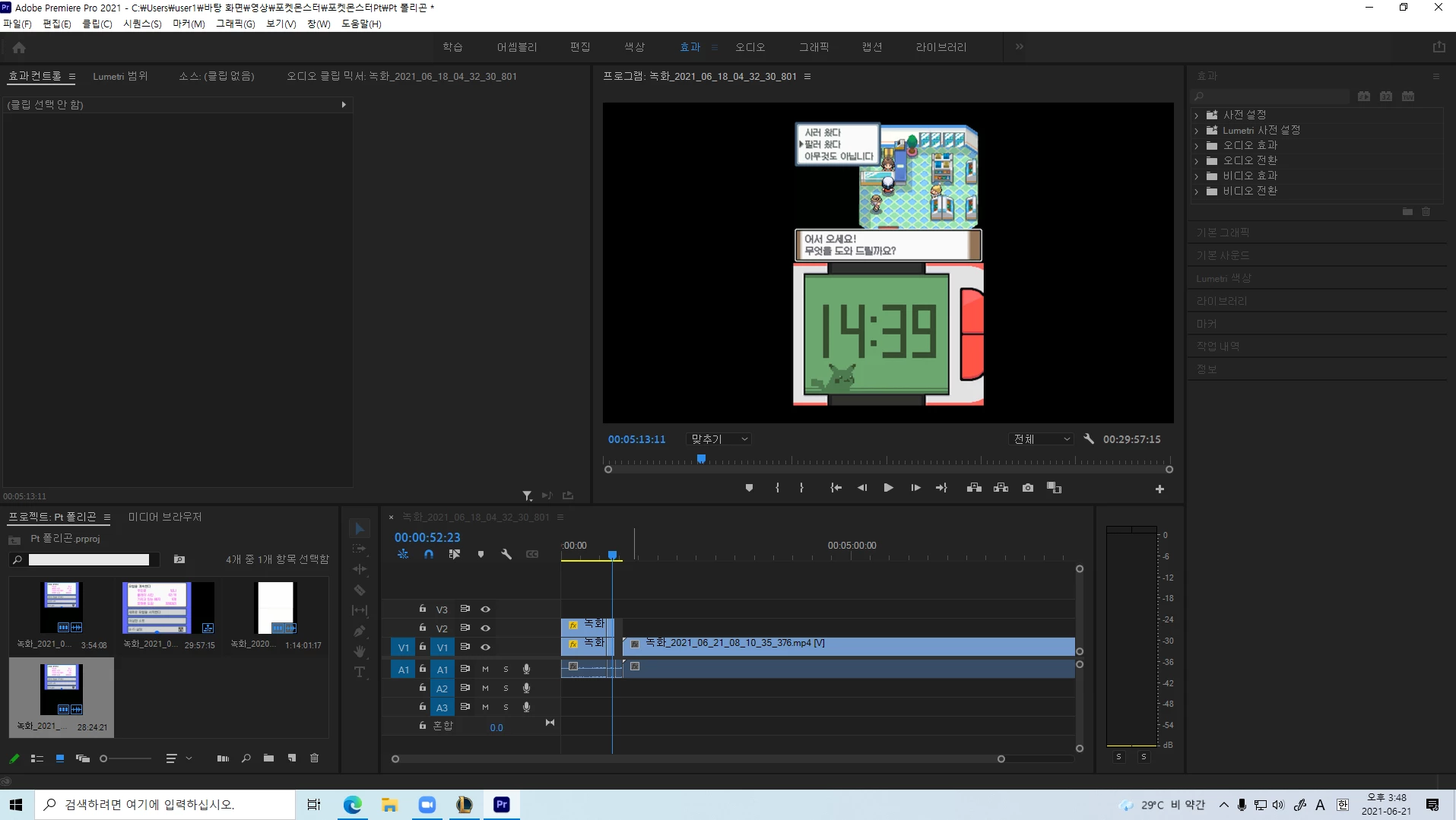This screenshot has height=820, width=1456.
Task: Click Mark Out in Program monitor
Action: tap(801, 488)
